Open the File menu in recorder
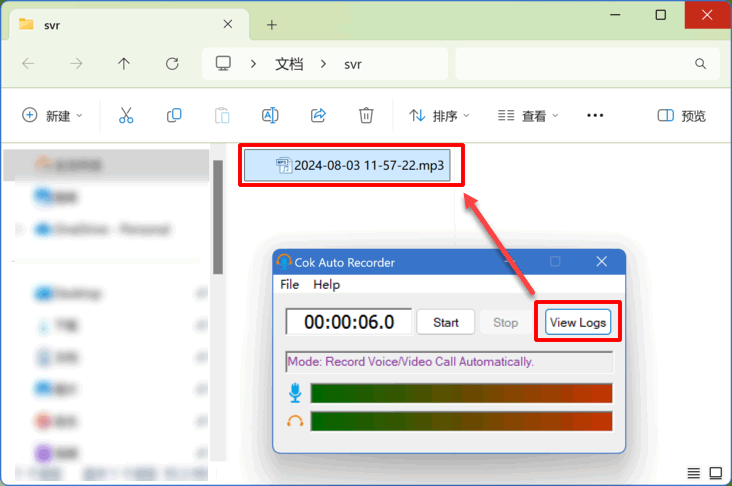Viewport: 732px width, 486px height. coord(289,284)
